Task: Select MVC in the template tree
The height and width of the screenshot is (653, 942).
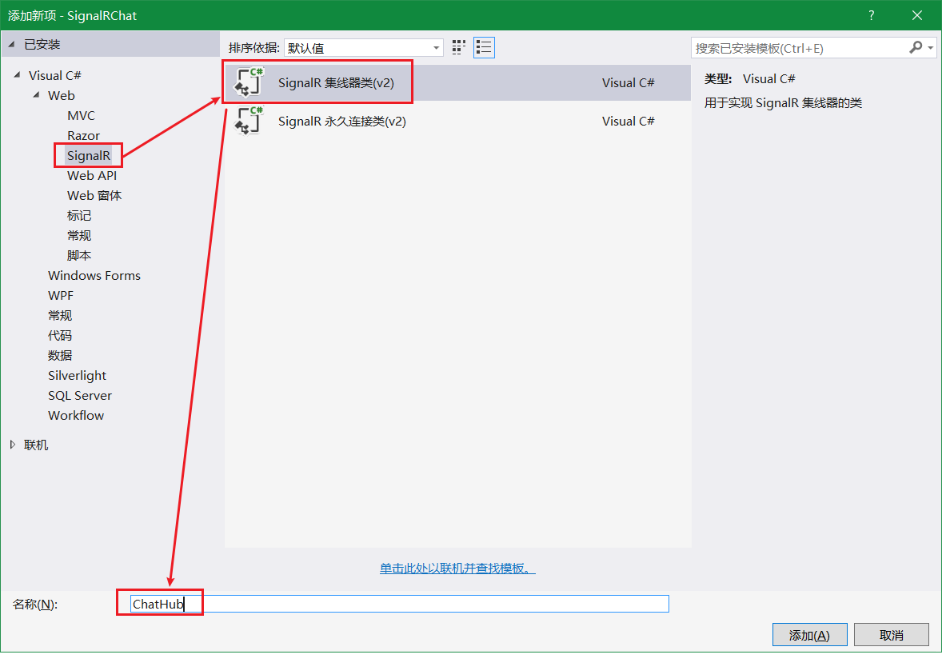Action: click(81, 116)
